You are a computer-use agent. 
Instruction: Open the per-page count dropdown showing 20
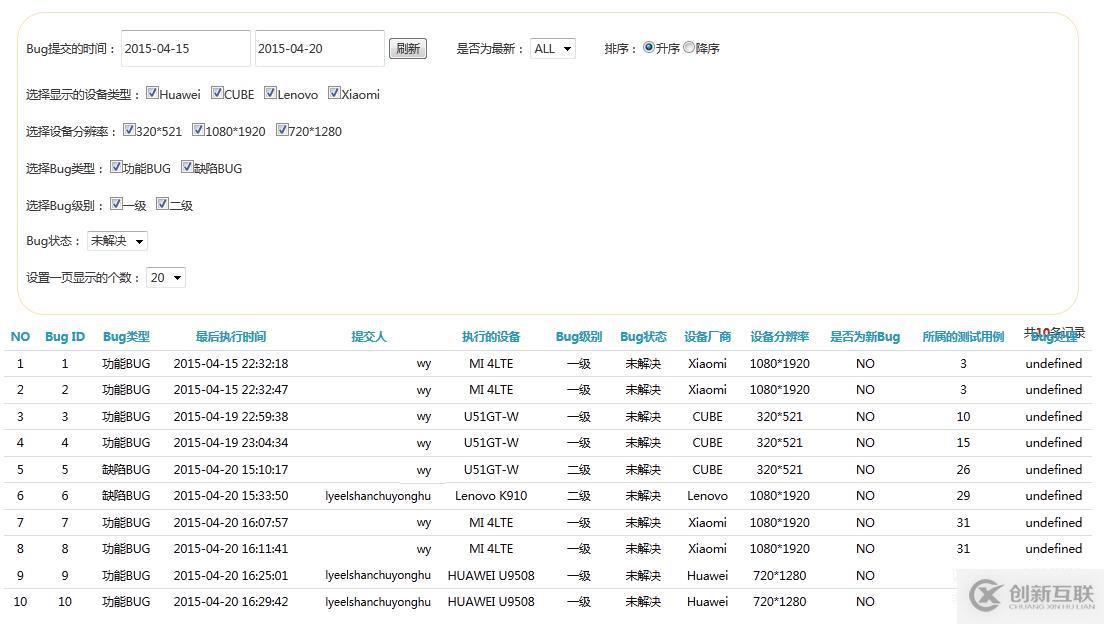click(165, 277)
